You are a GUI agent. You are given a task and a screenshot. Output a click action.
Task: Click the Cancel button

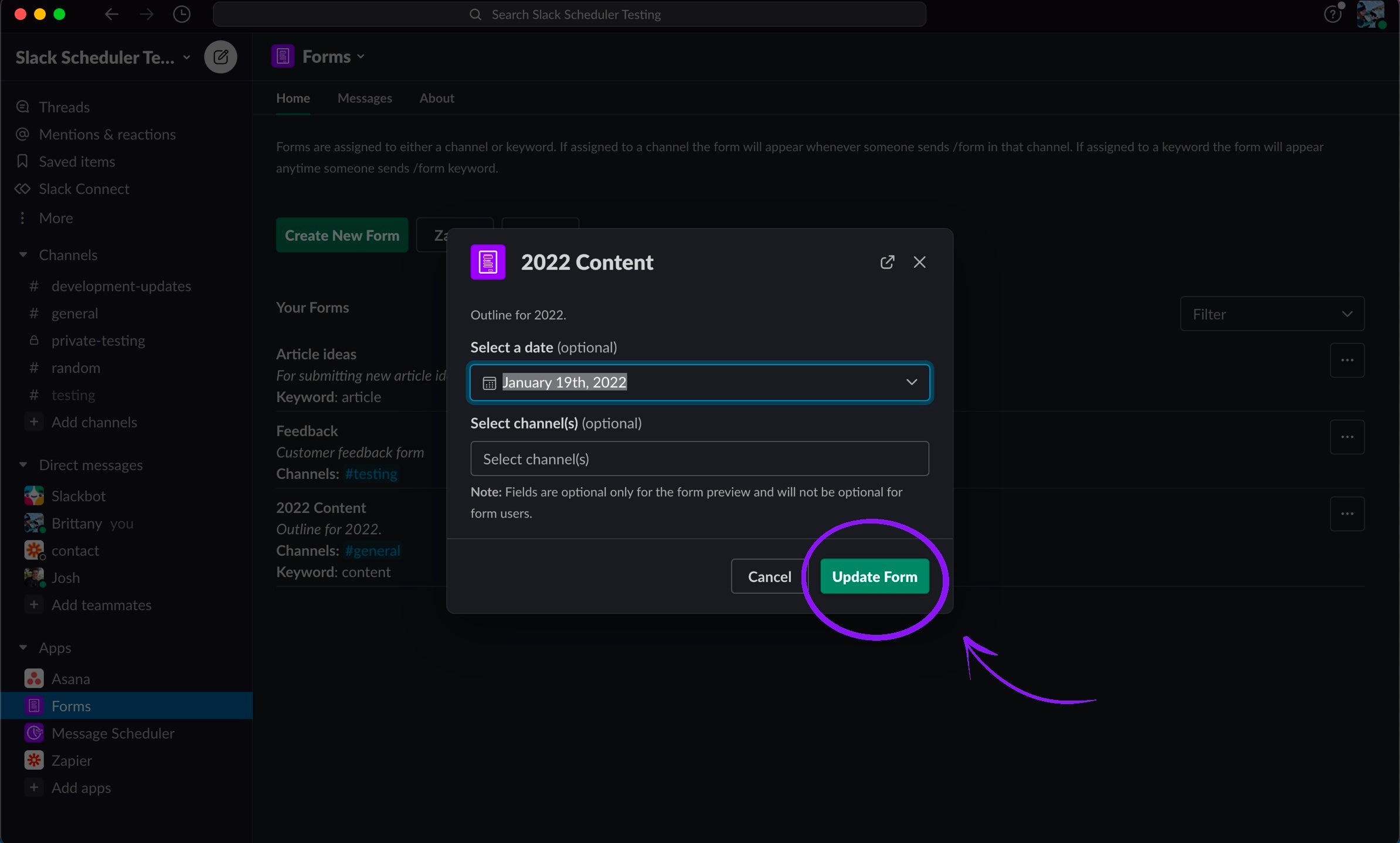click(769, 577)
